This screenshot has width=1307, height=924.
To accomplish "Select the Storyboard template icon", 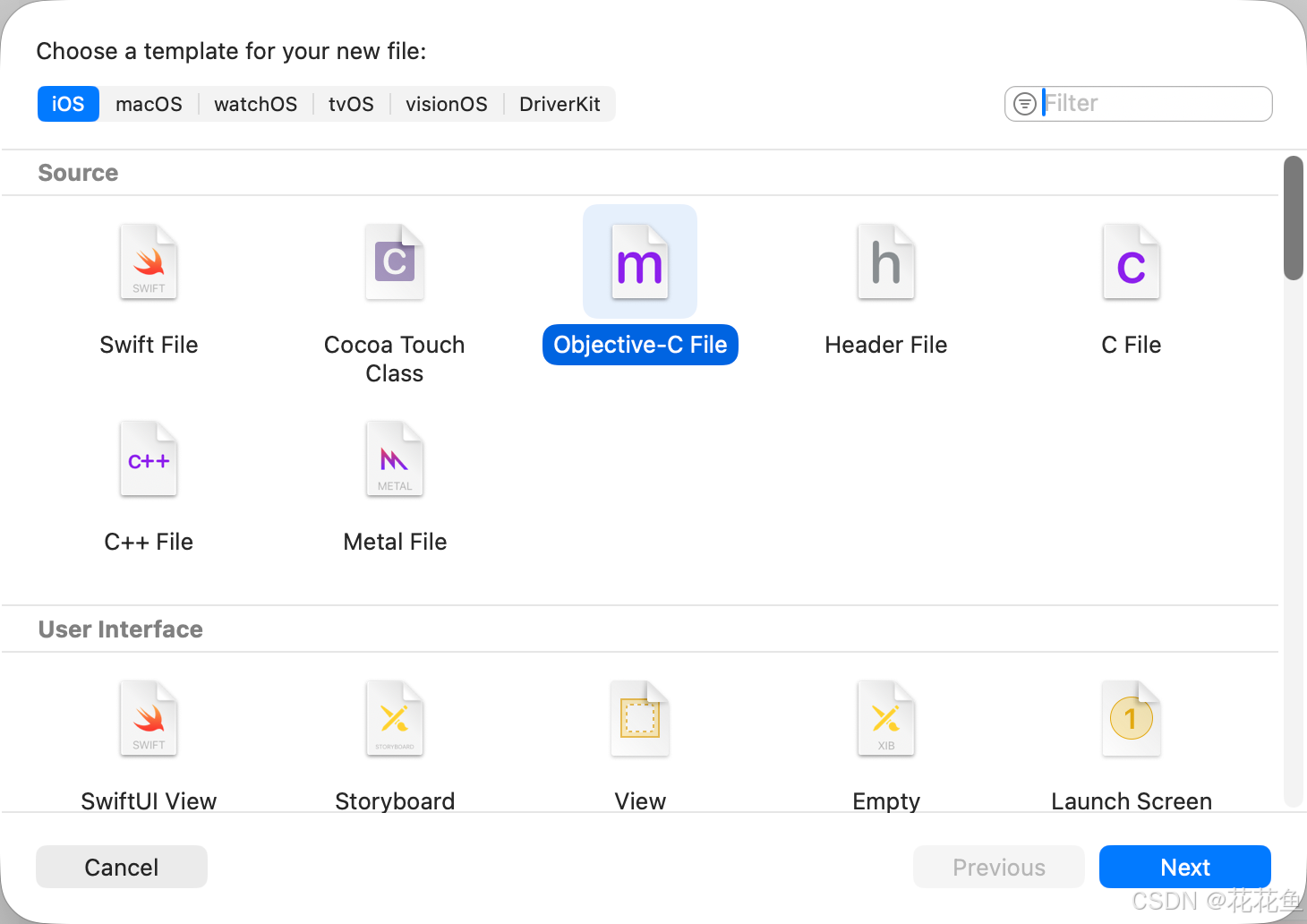I will [x=395, y=718].
